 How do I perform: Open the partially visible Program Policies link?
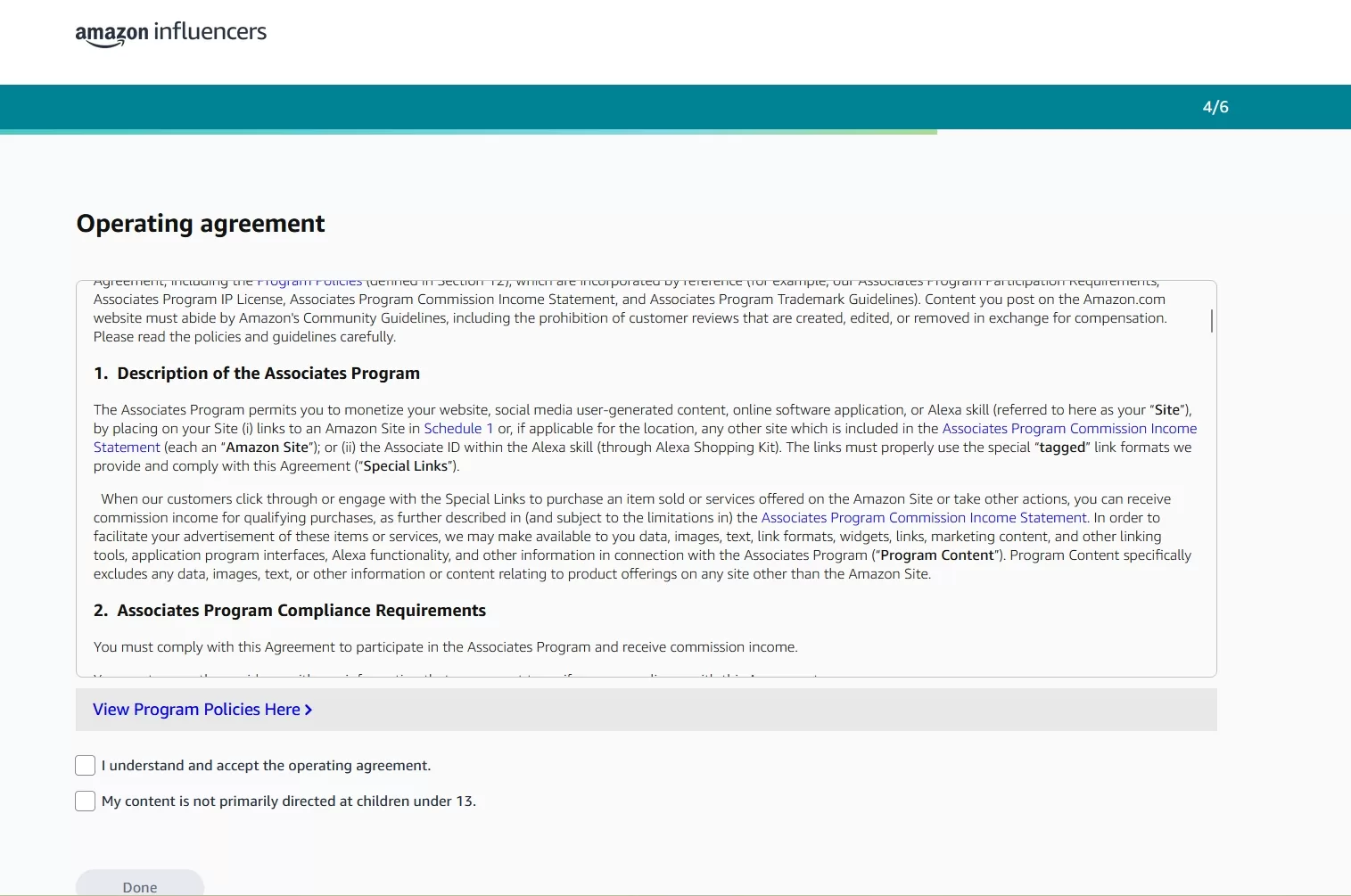[309, 283]
